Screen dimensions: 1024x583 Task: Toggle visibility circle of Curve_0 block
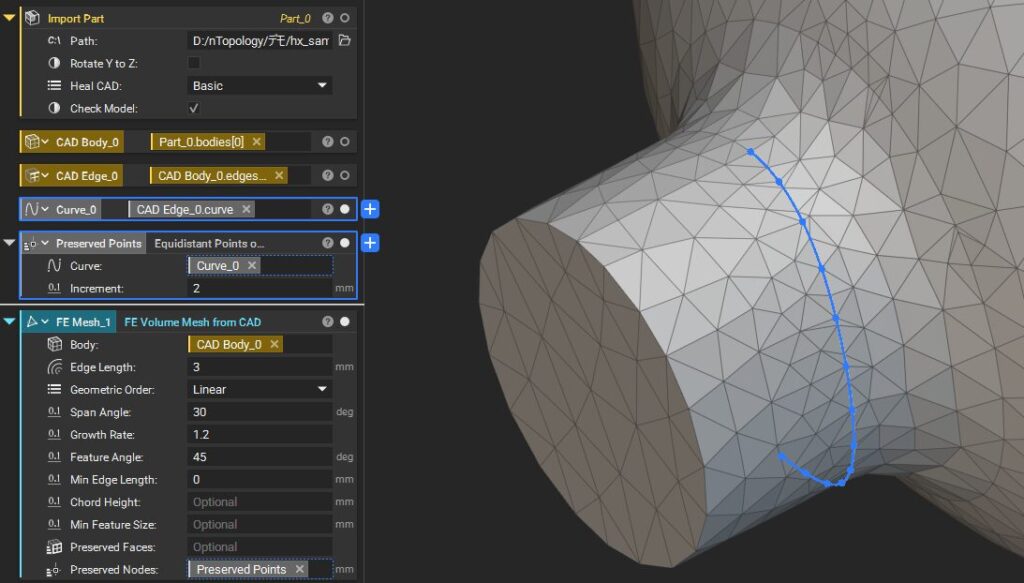[345, 209]
